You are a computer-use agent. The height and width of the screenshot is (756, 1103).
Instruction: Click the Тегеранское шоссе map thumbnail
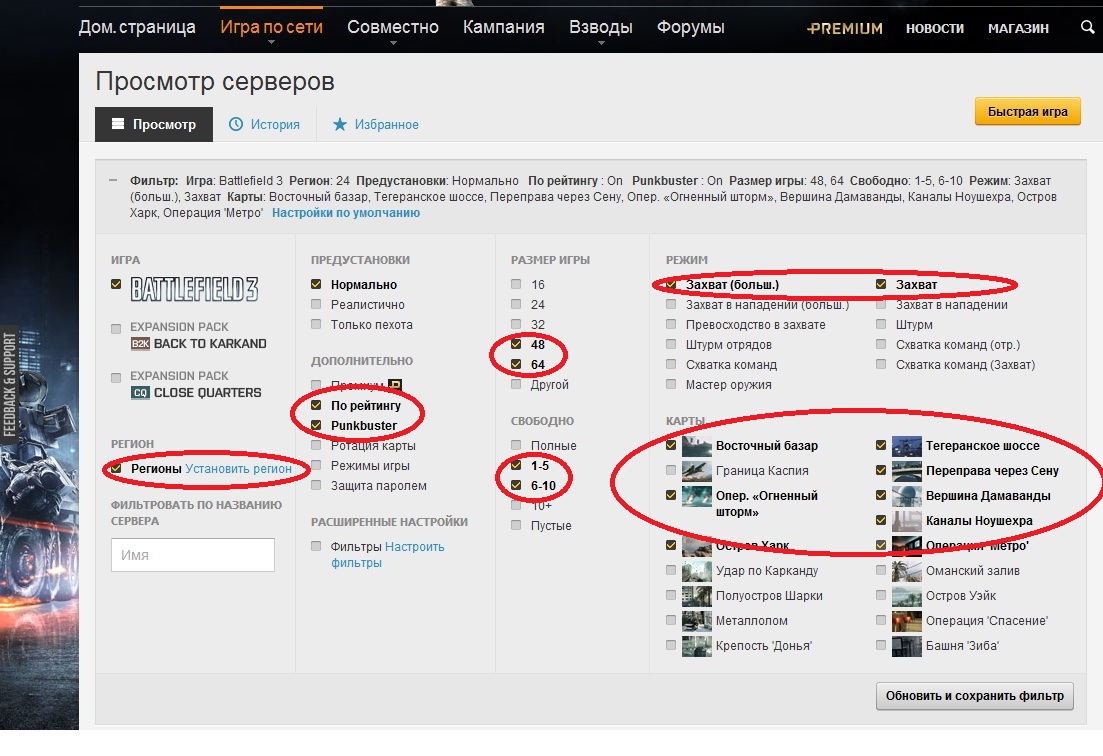pos(906,446)
